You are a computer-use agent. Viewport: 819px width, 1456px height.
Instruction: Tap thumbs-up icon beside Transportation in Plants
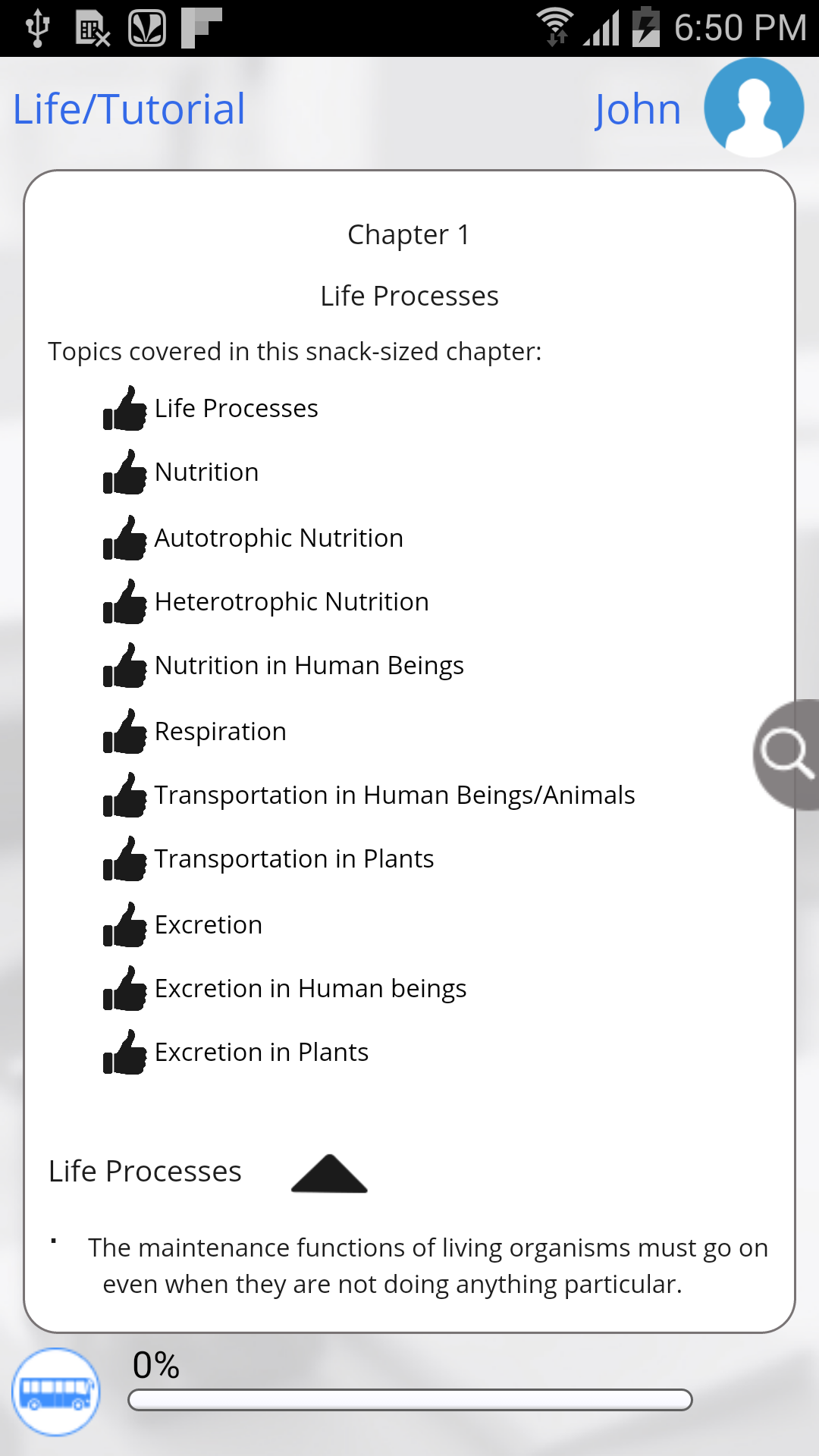(x=125, y=859)
